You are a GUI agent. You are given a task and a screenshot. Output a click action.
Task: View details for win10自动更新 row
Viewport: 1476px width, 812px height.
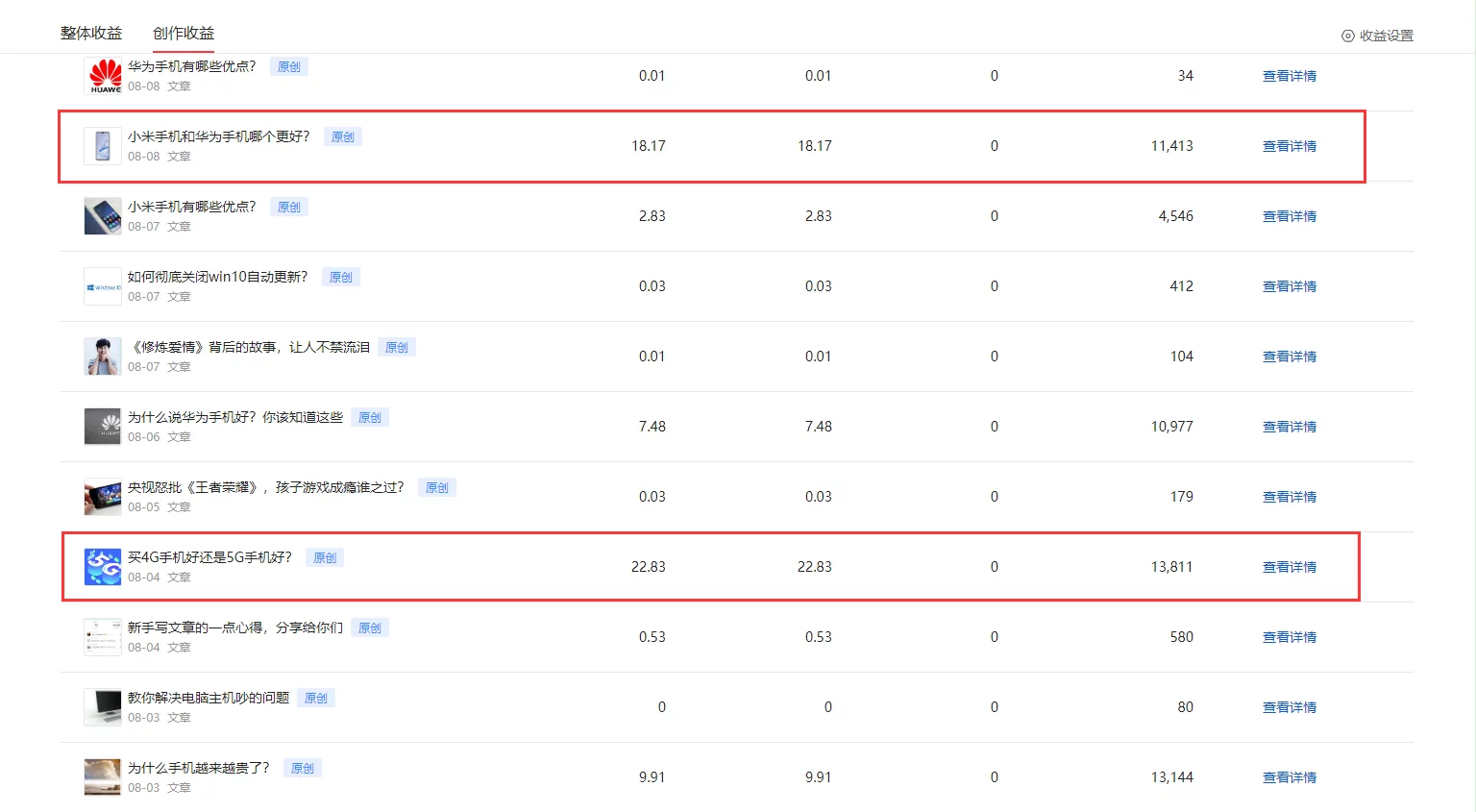click(x=1290, y=286)
